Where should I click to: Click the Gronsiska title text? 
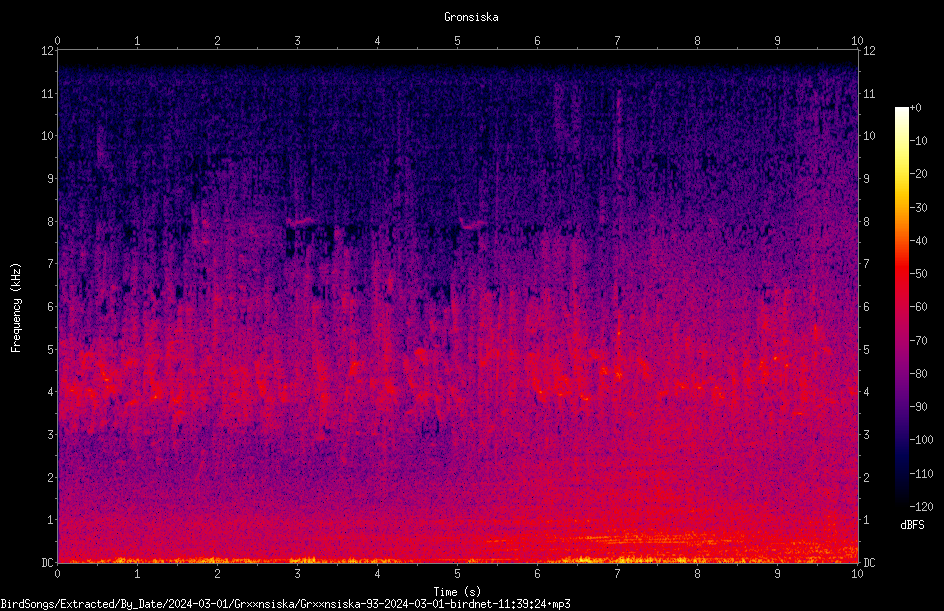tap(471, 17)
